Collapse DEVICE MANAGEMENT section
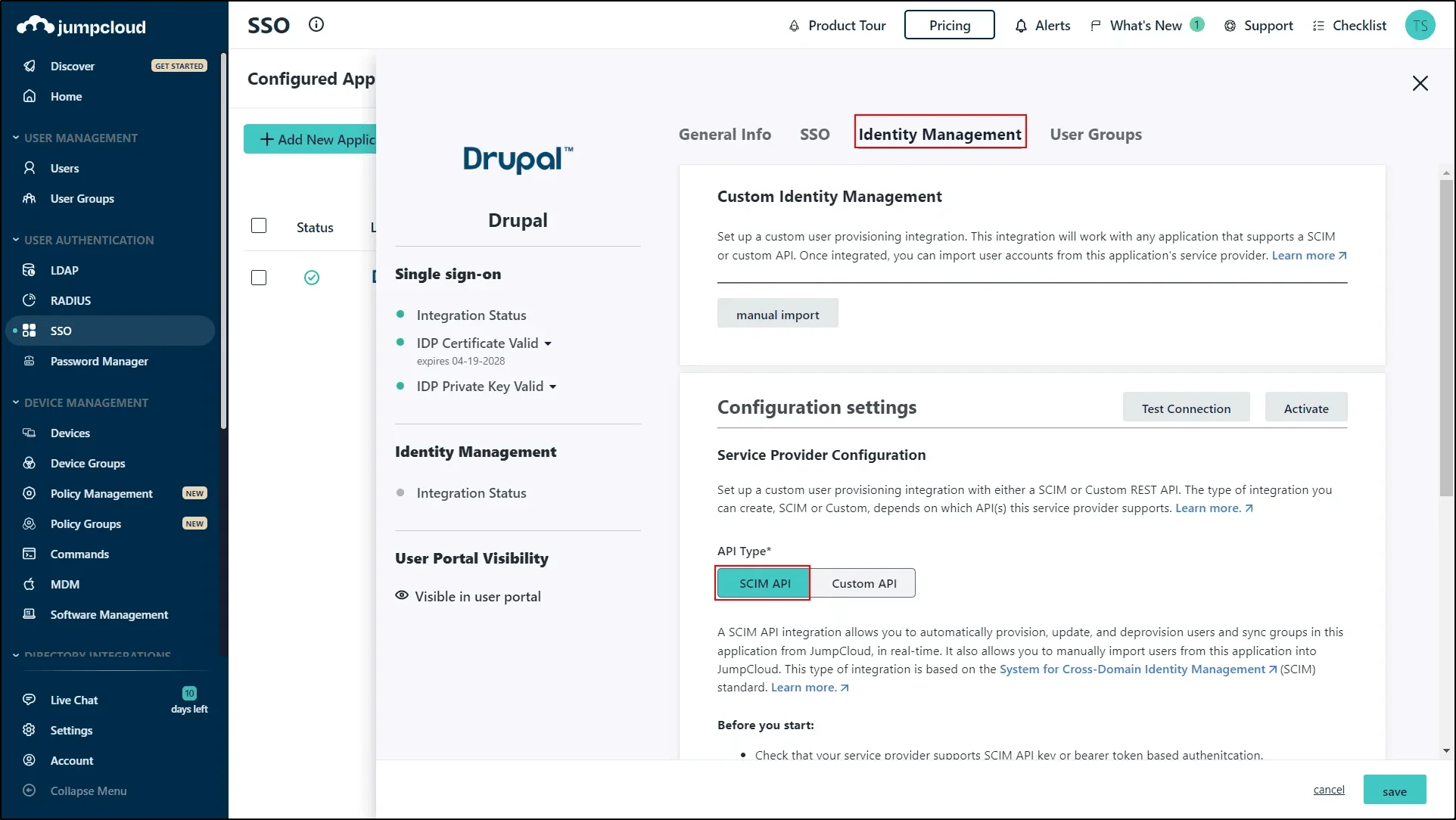Image resolution: width=1456 pixels, height=820 pixels. pos(16,402)
